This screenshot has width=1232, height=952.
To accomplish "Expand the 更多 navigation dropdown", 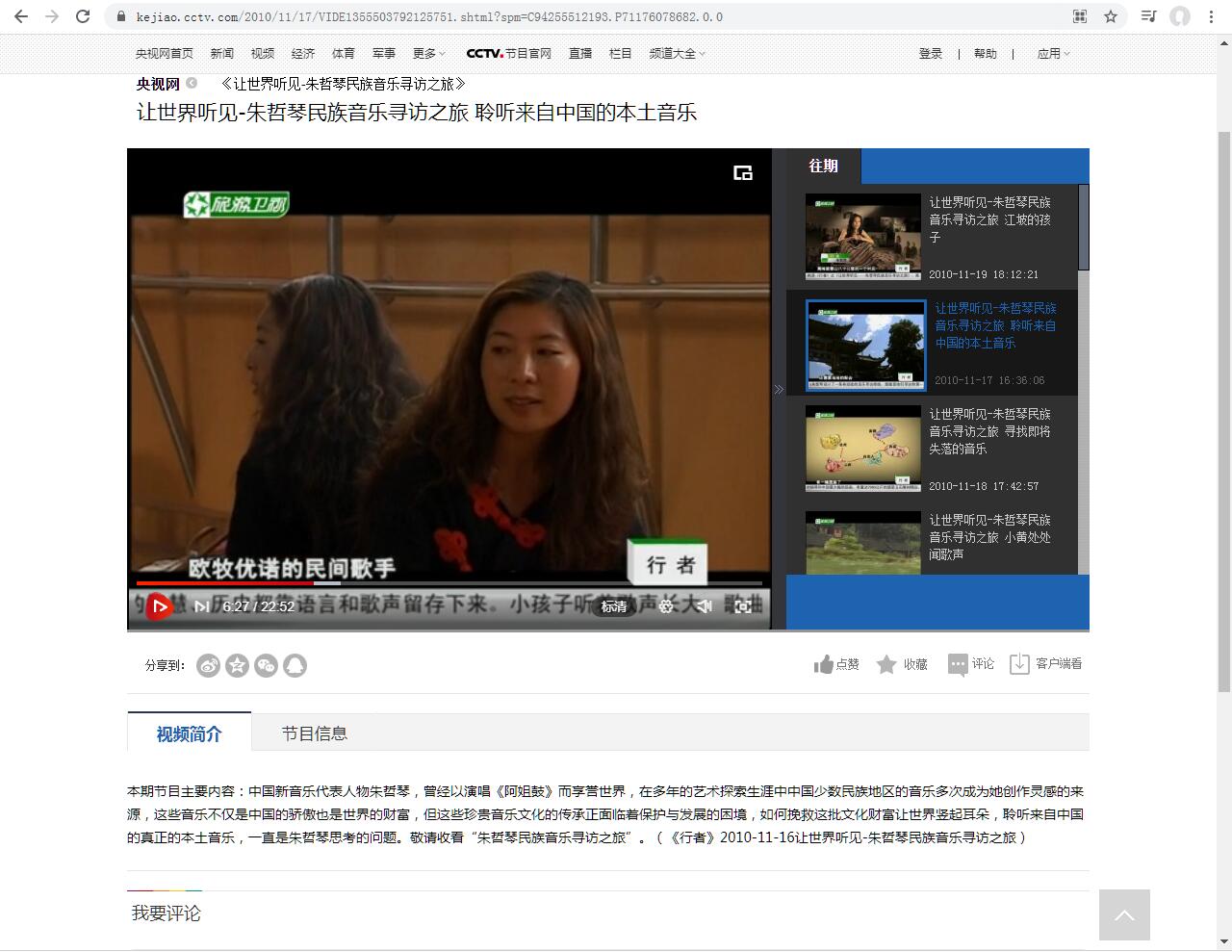I will coord(428,54).
